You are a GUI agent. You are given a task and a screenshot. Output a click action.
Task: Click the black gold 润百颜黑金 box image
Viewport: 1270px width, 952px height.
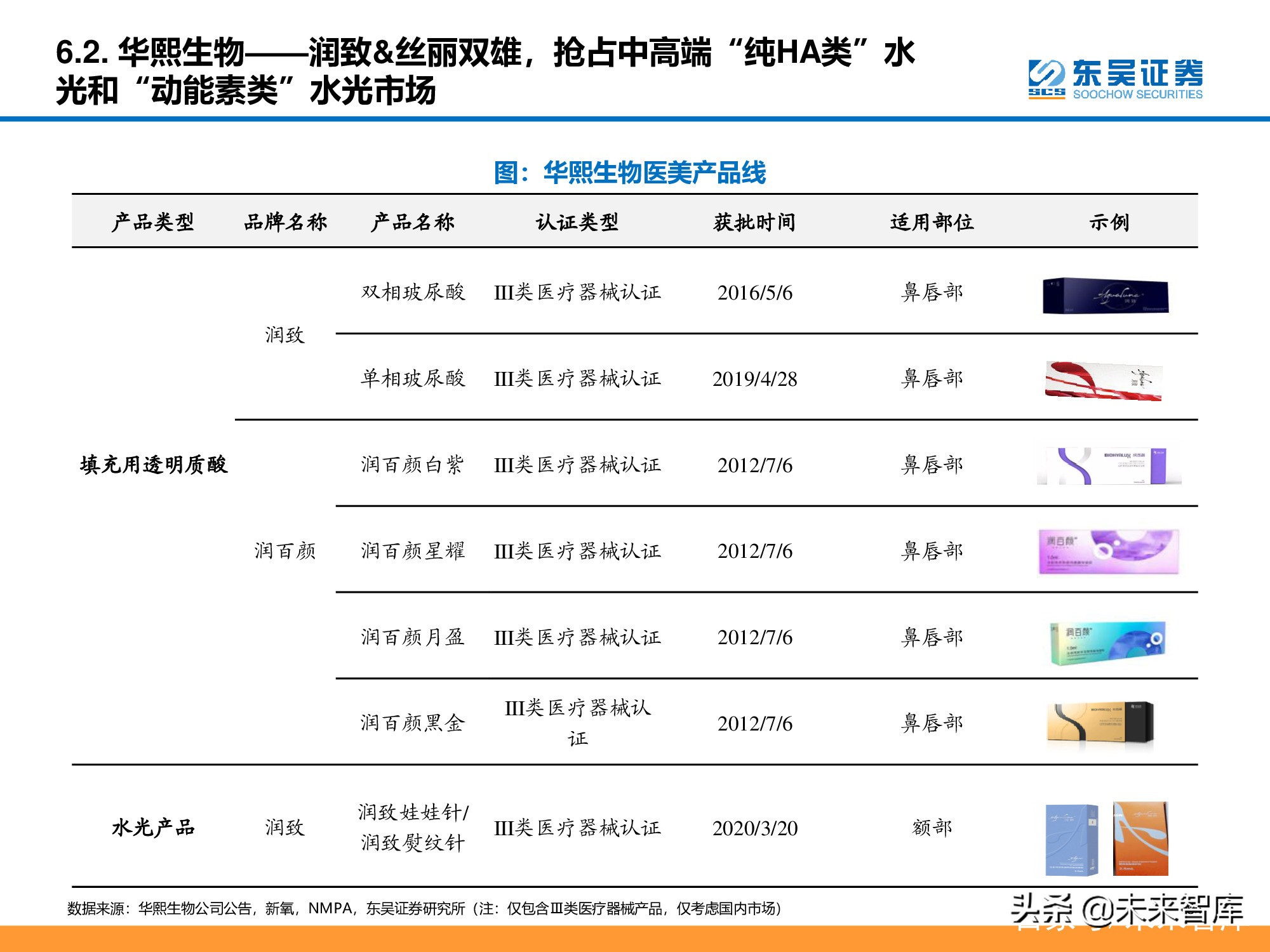point(1100,723)
